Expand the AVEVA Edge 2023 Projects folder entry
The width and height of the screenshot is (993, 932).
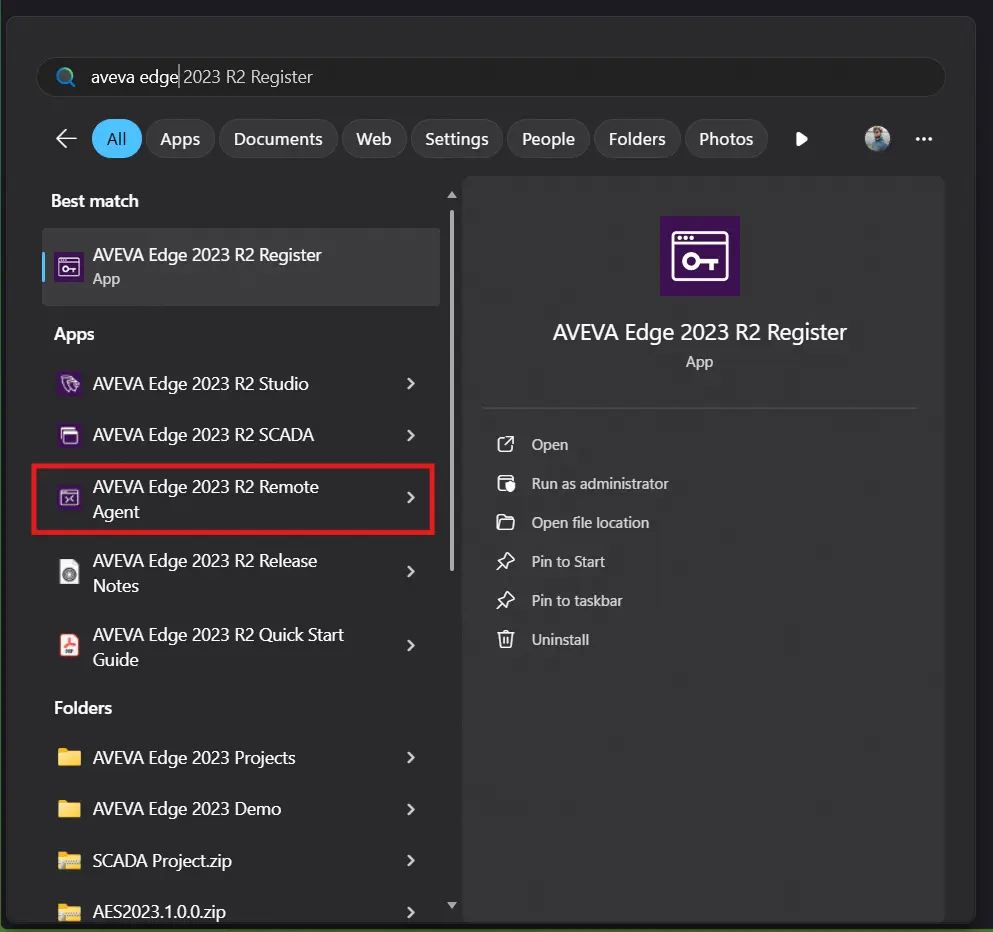tap(411, 758)
